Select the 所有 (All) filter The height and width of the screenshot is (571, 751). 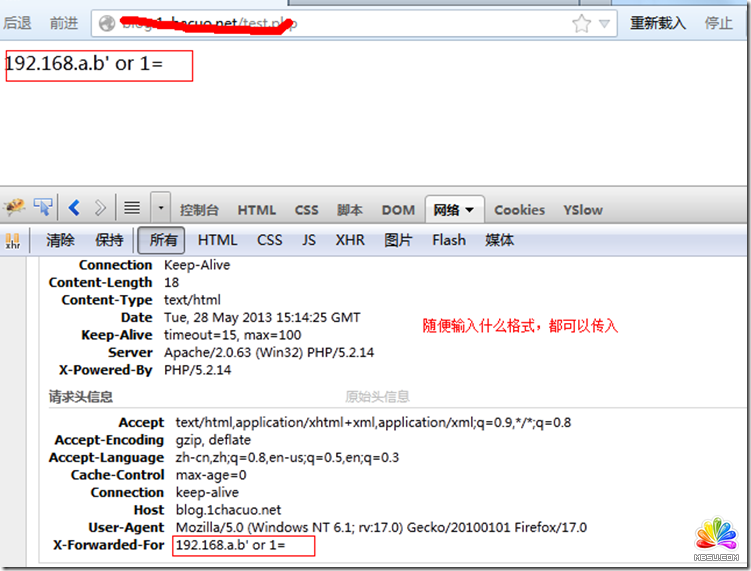(x=163, y=240)
